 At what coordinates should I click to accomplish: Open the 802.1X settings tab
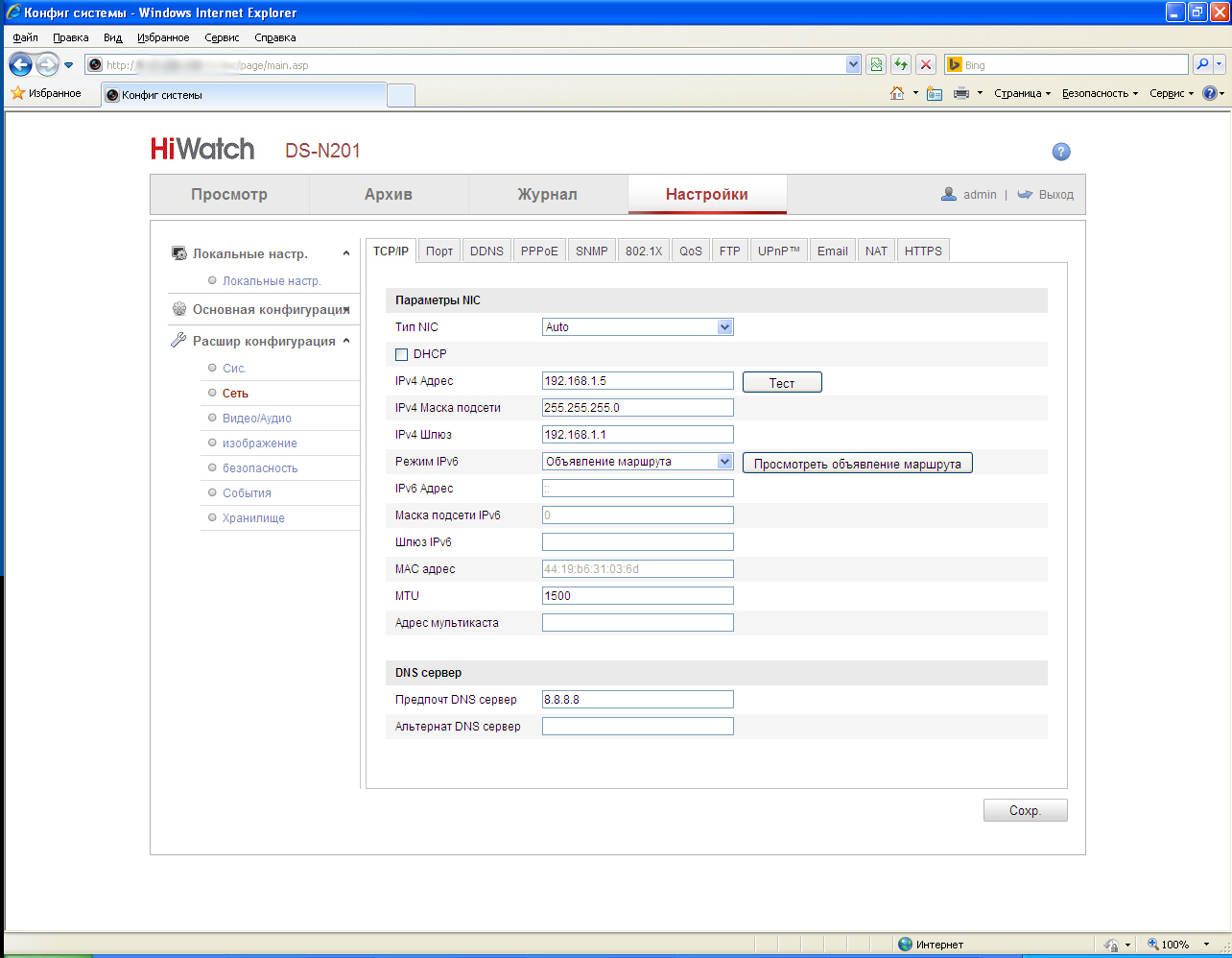644,251
